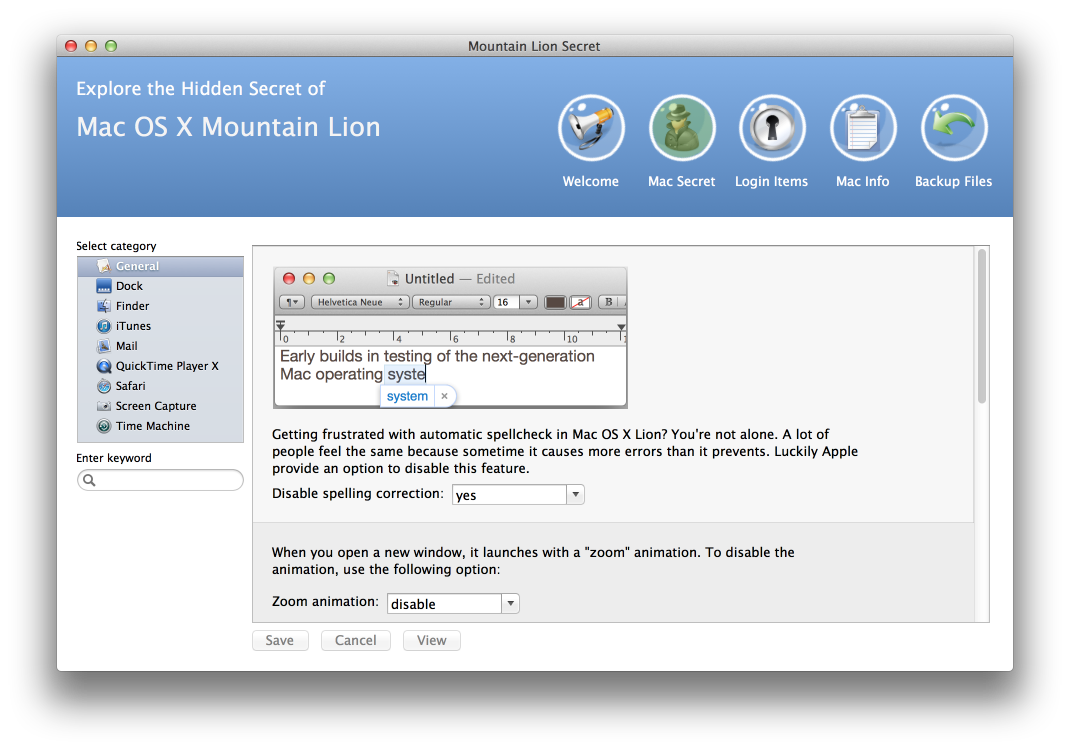Click the iTunes category icon

coord(104,326)
